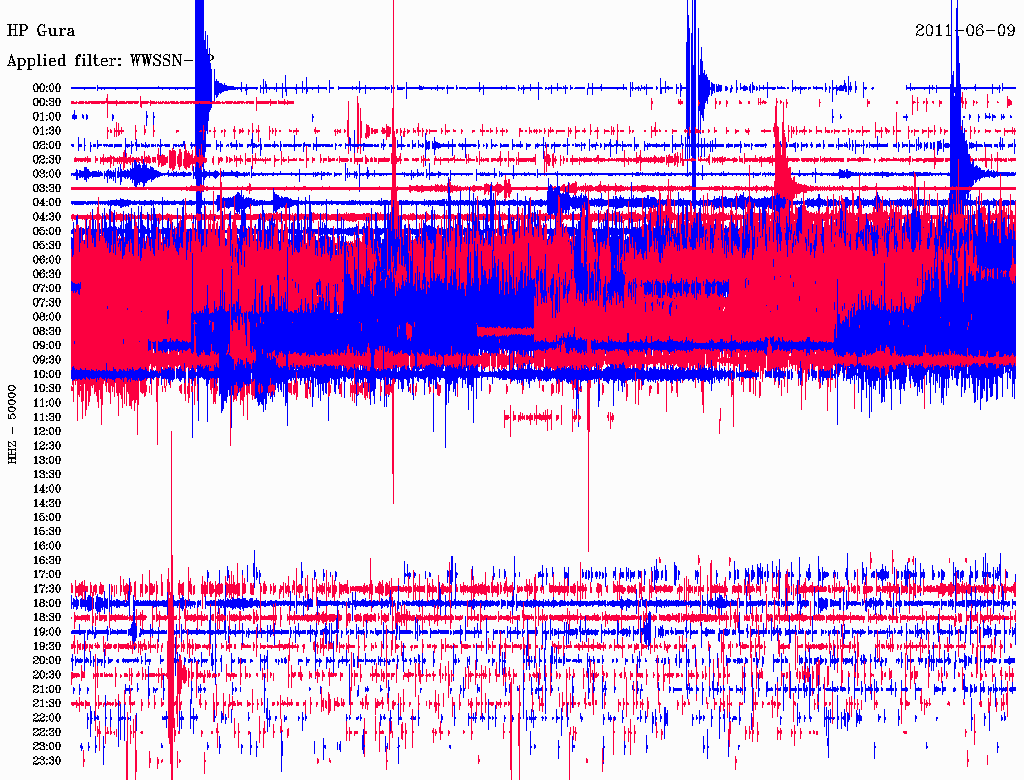Select the 21:30 time label
The image size is (1024, 780).
pyautogui.click(x=47, y=704)
